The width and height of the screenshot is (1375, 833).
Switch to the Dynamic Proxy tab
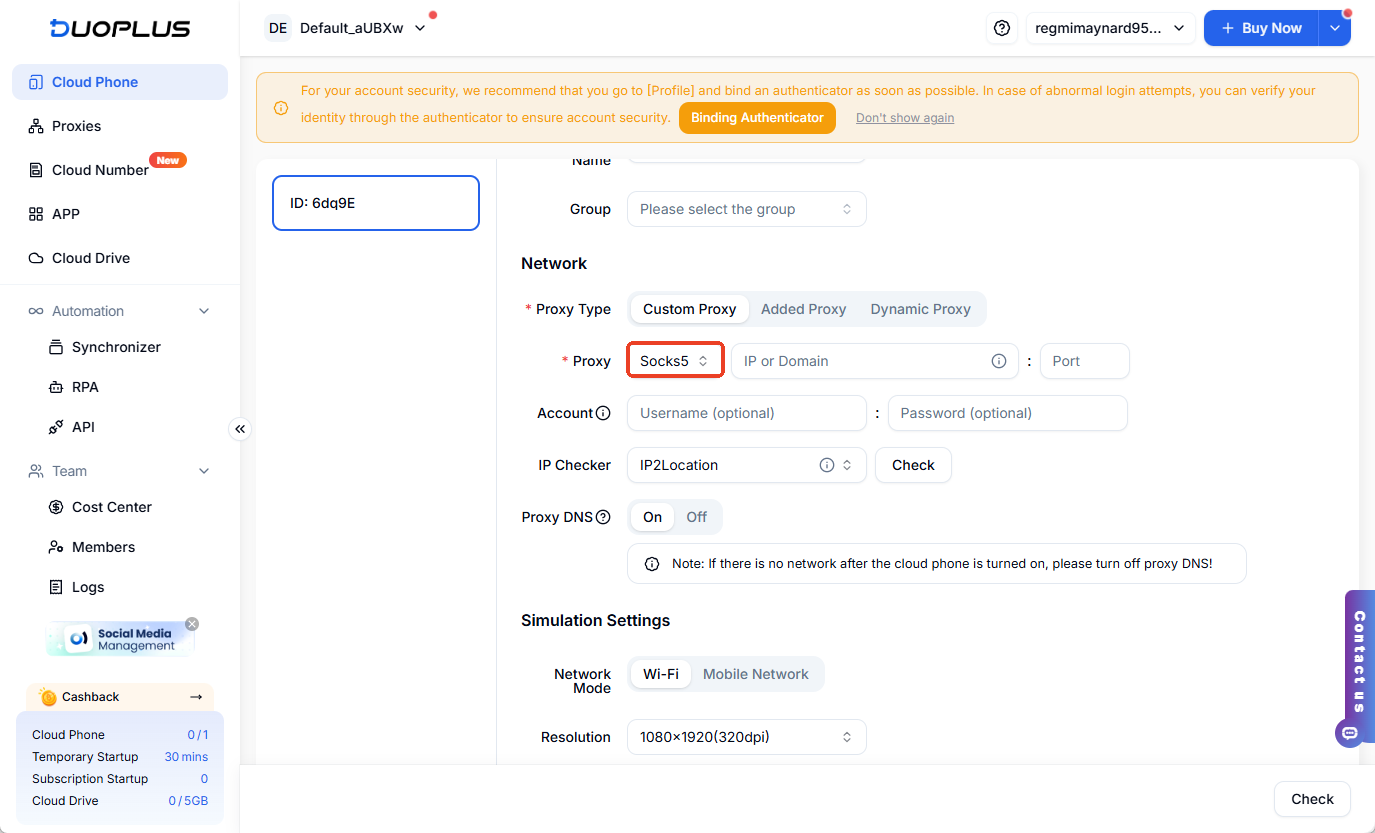point(920,309)
